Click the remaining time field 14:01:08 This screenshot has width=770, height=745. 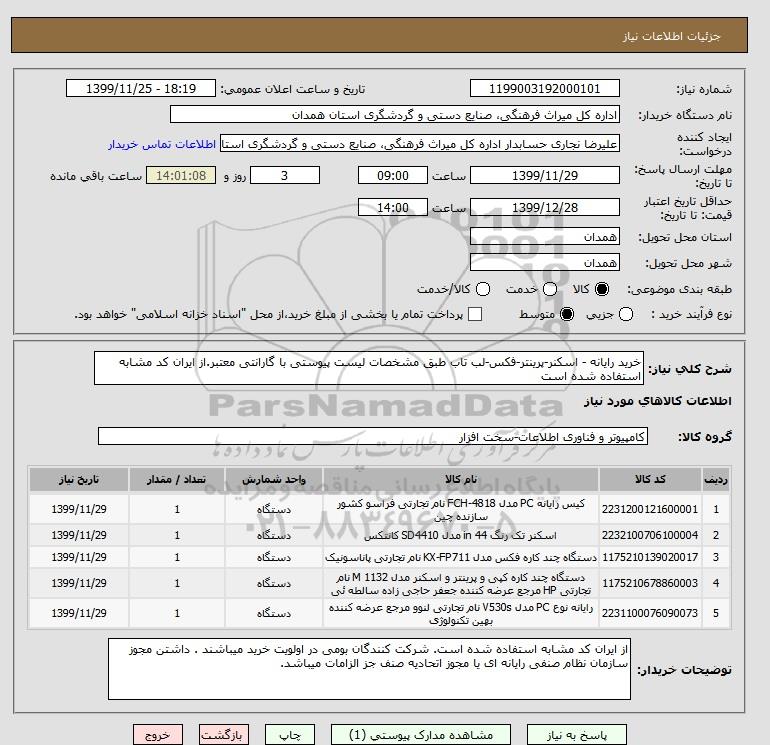tap(181, 175)
